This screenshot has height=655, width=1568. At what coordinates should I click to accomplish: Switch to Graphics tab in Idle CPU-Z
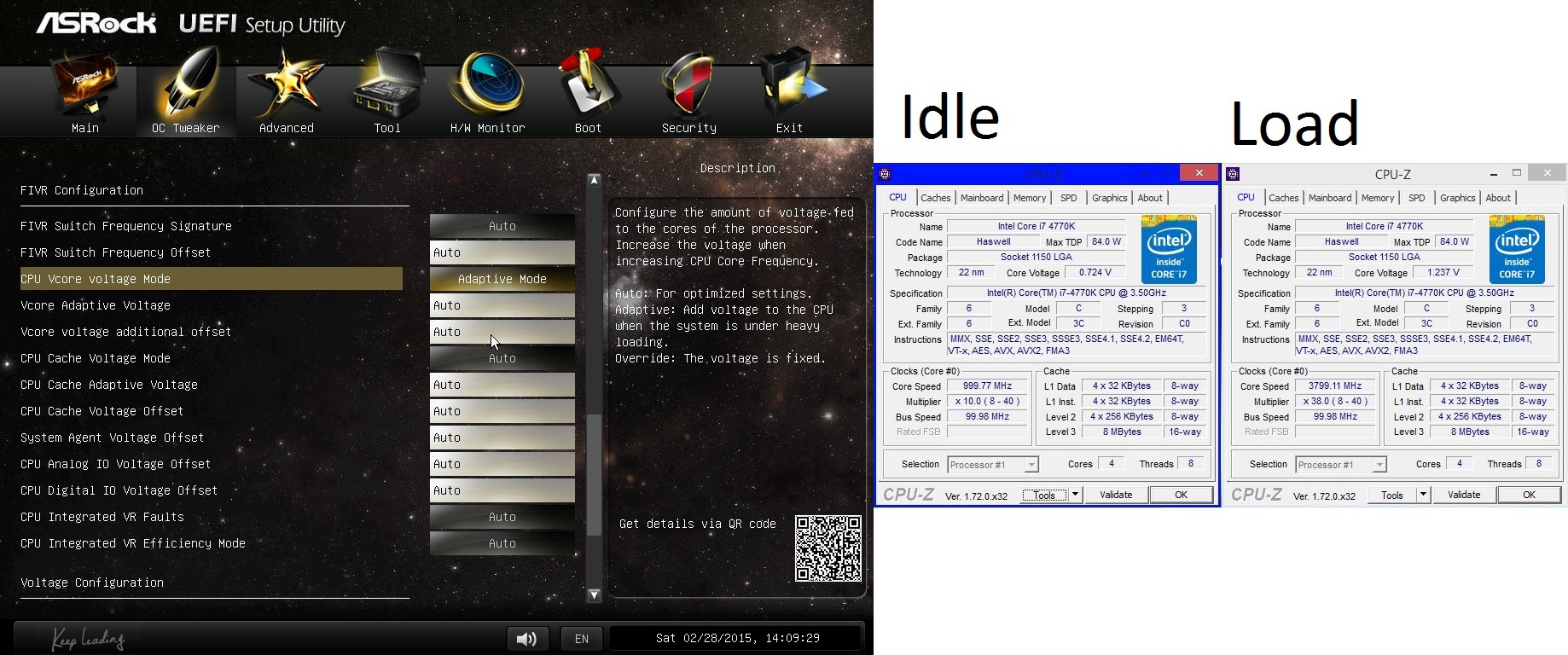click(1110, 198)
